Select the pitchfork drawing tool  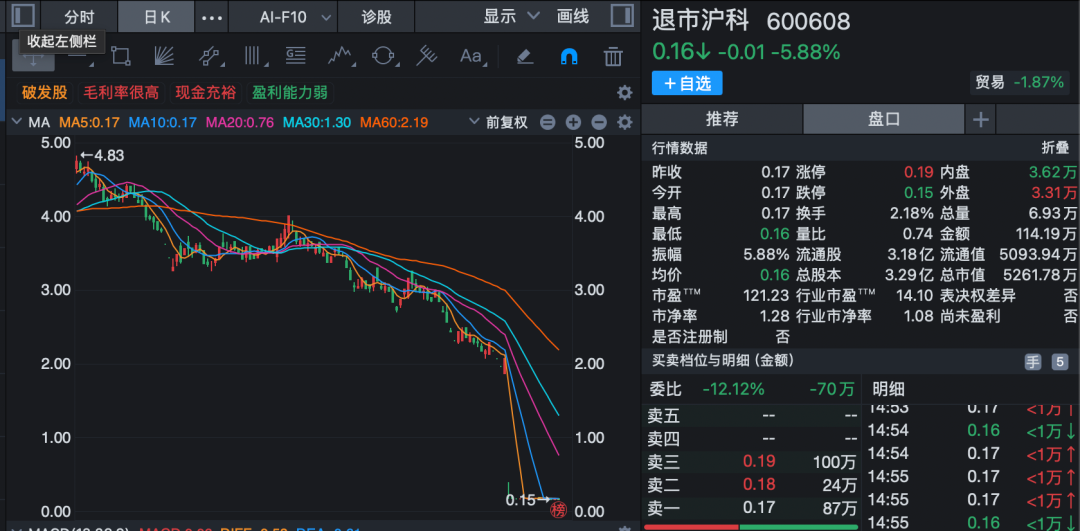pyautogui.click(x=427, y=56)
